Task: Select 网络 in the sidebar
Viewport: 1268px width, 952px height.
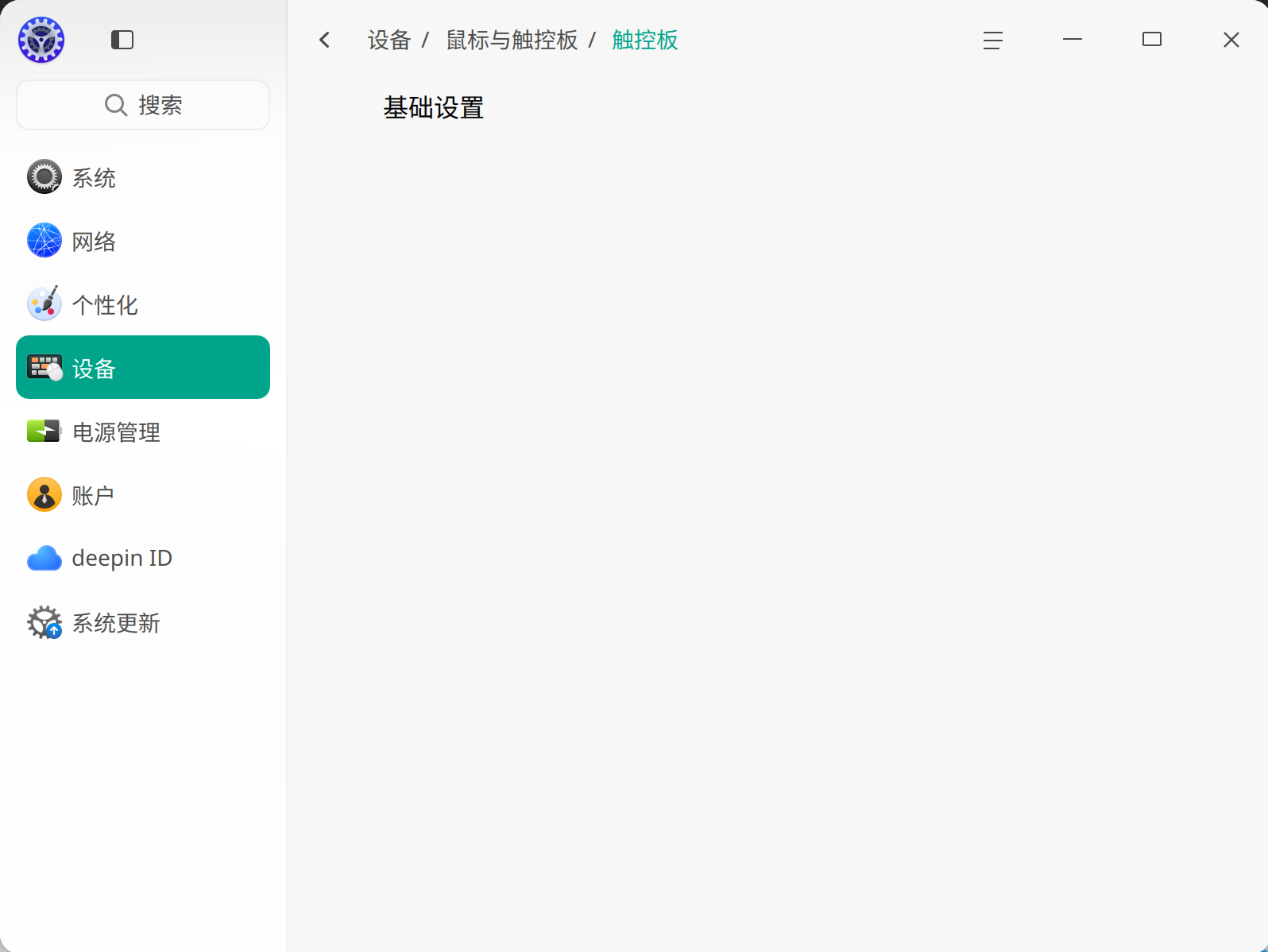Action: (x=143, y=241)
